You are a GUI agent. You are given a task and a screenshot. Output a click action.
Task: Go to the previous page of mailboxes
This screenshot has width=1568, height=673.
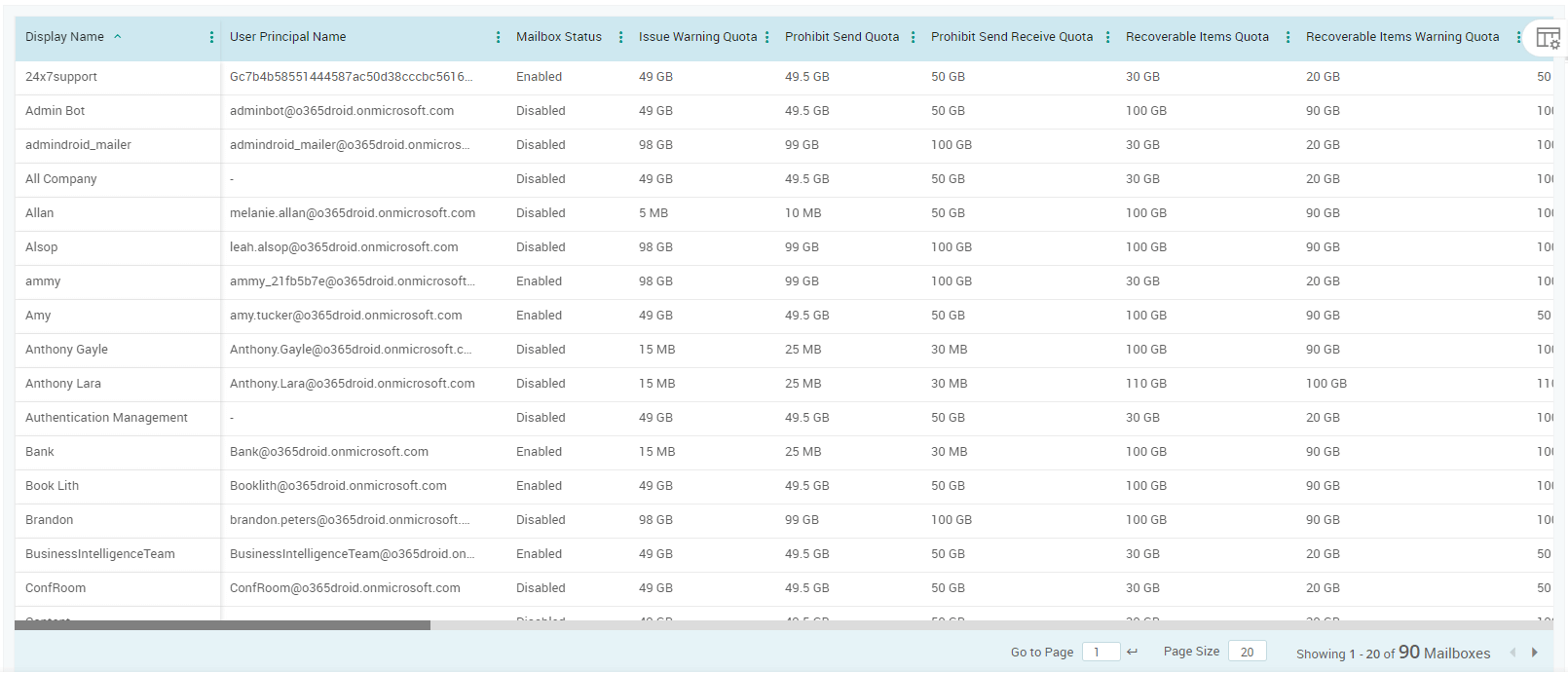point(1512,653)
